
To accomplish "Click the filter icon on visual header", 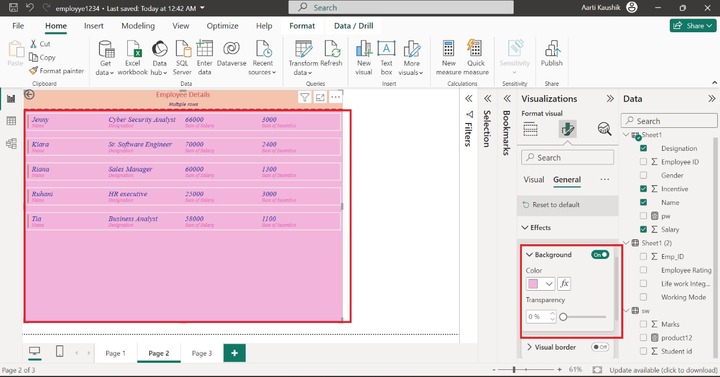I will click(x=304, y=97).
